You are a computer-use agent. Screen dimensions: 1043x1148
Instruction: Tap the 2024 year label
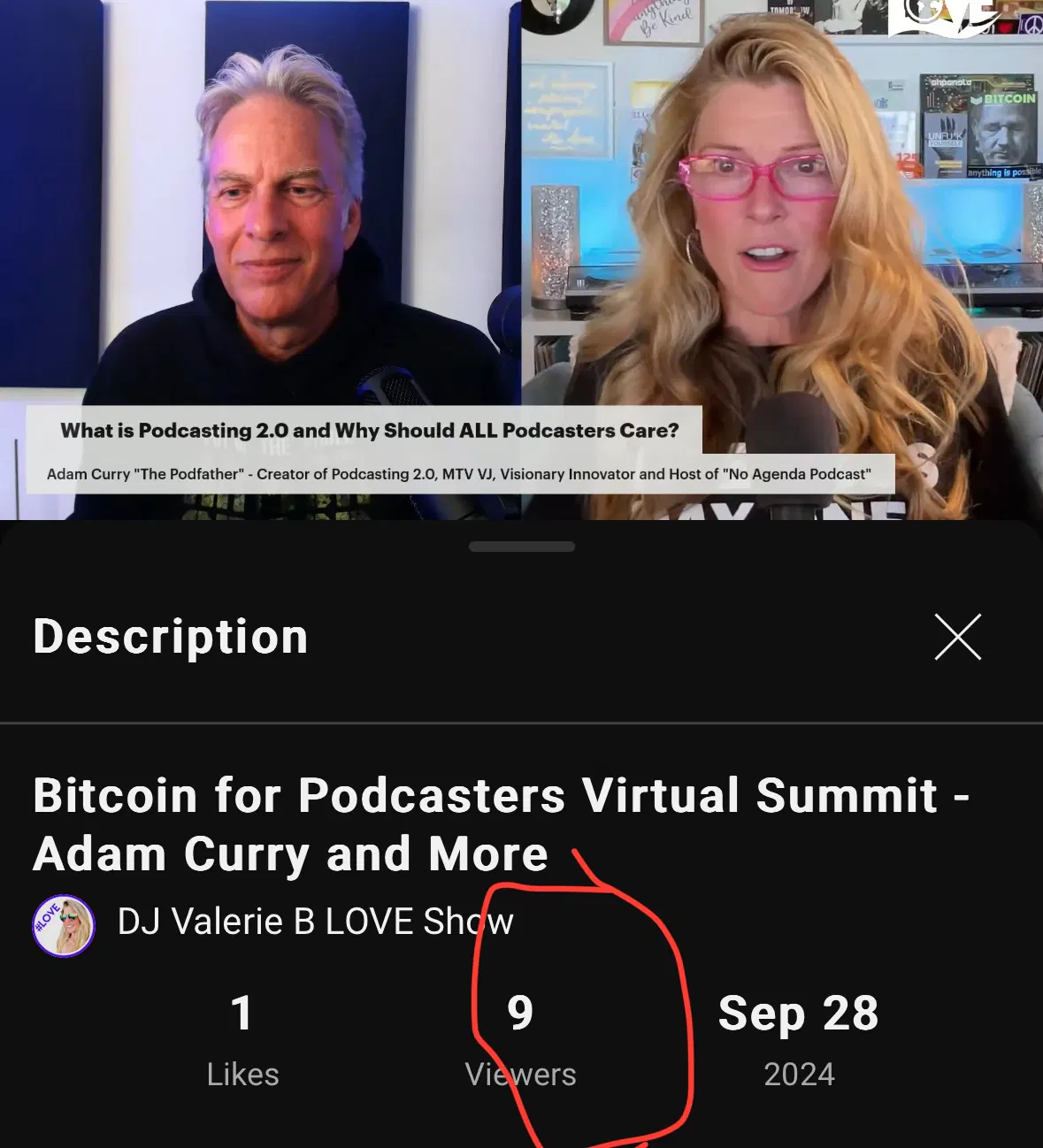click(x=799, y=1075)
